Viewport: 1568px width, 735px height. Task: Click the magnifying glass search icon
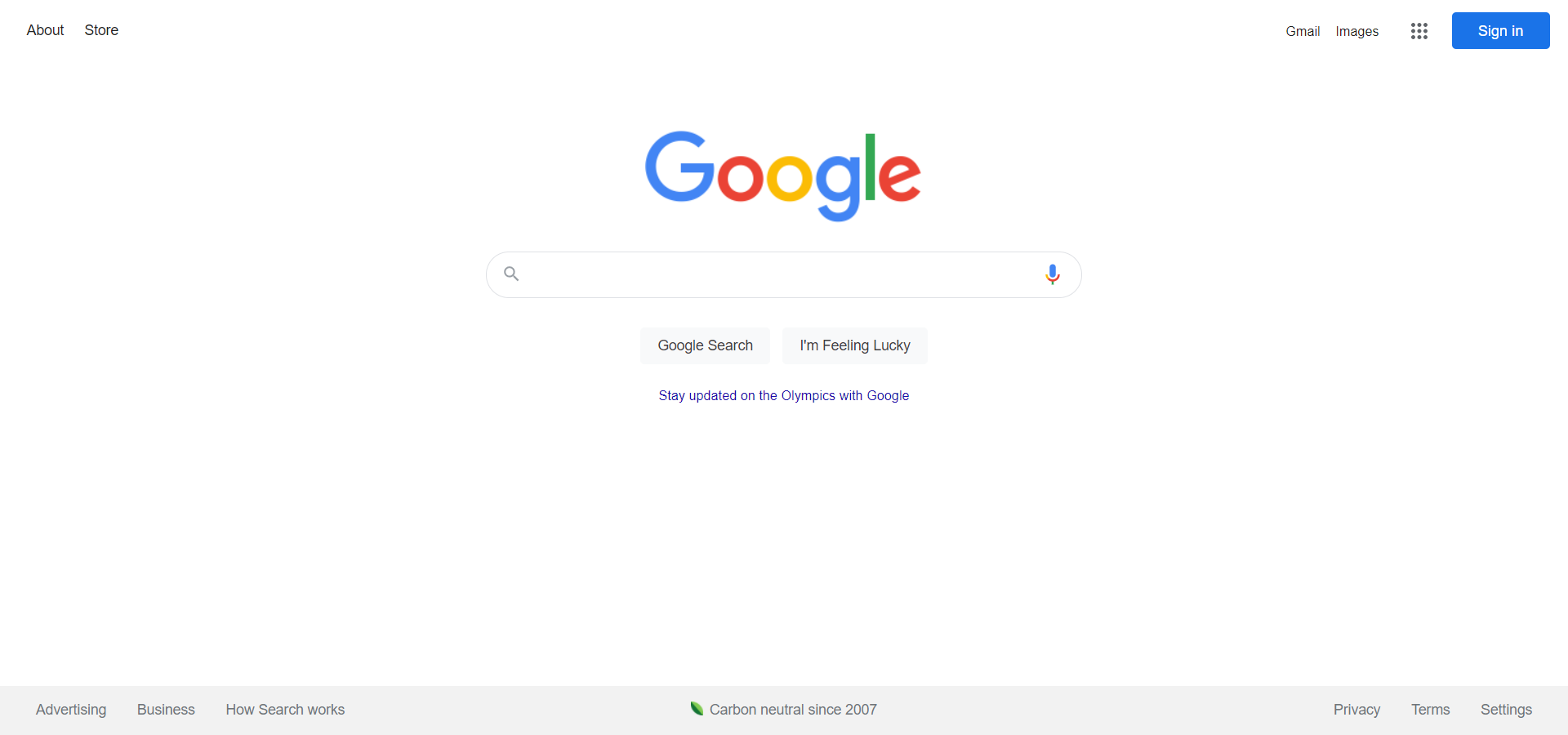tap(511, 274)
